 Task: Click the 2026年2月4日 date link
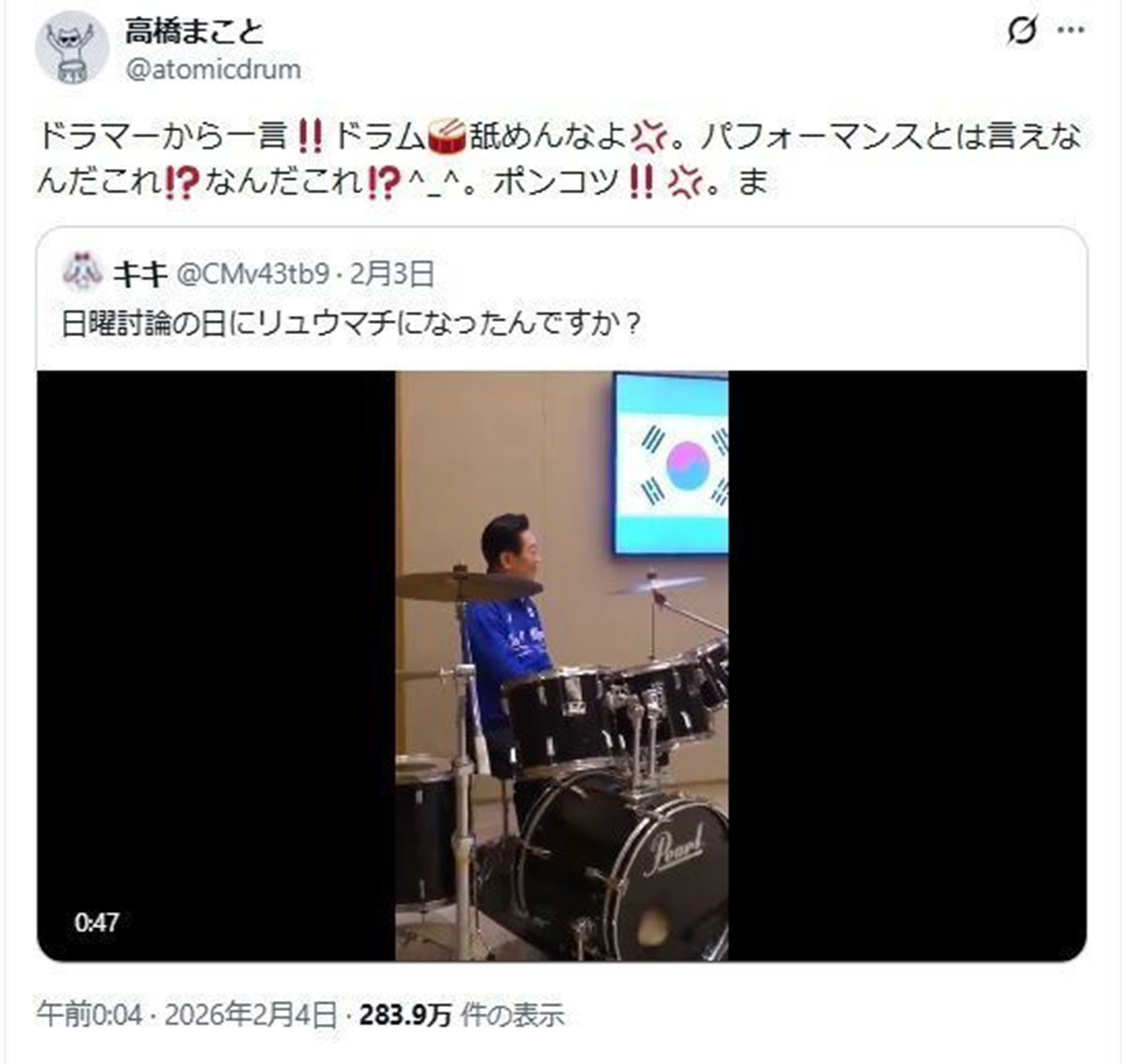[x=250, y=1014]
